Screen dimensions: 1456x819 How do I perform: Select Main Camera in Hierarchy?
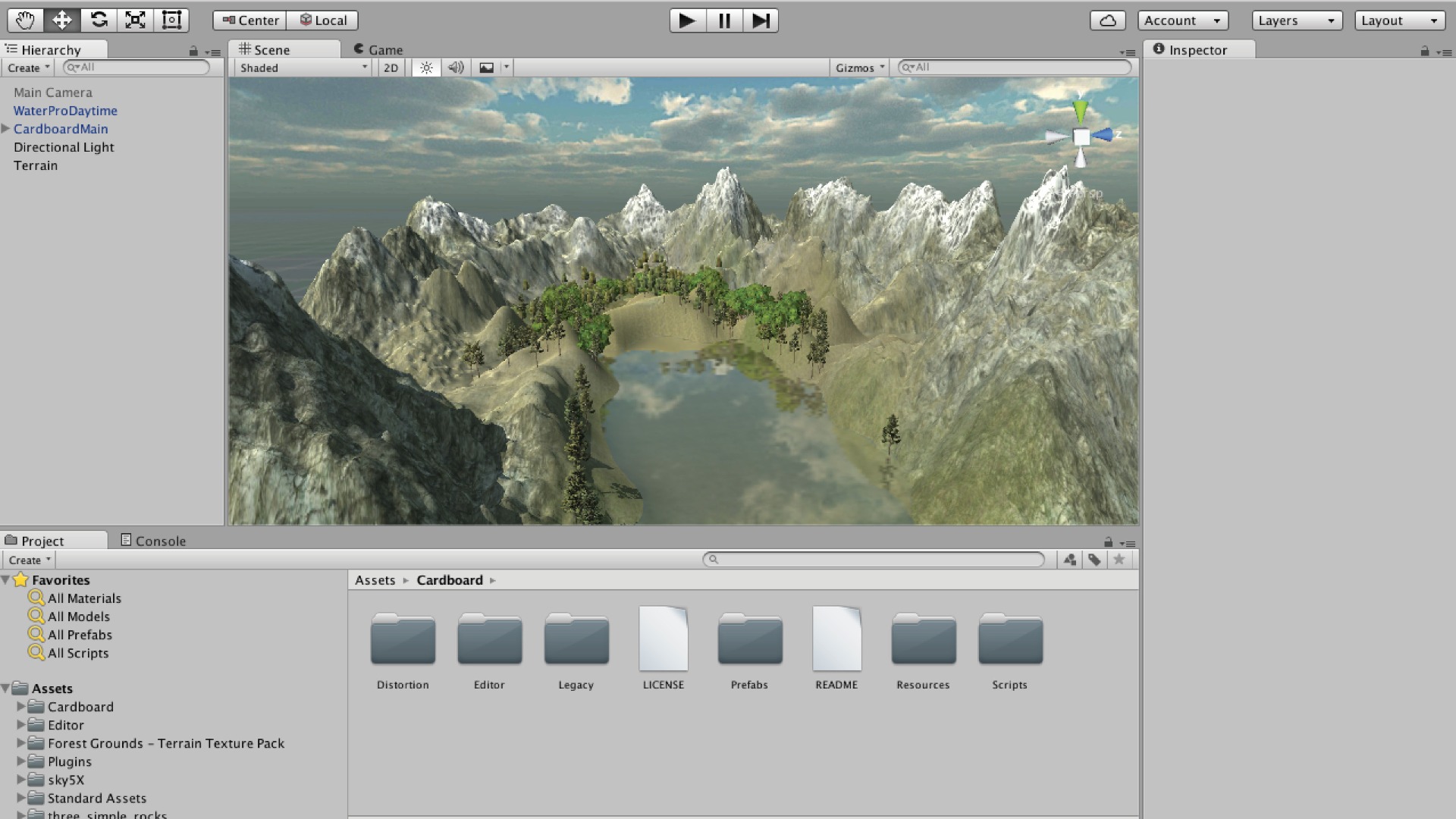coord(53,93)
